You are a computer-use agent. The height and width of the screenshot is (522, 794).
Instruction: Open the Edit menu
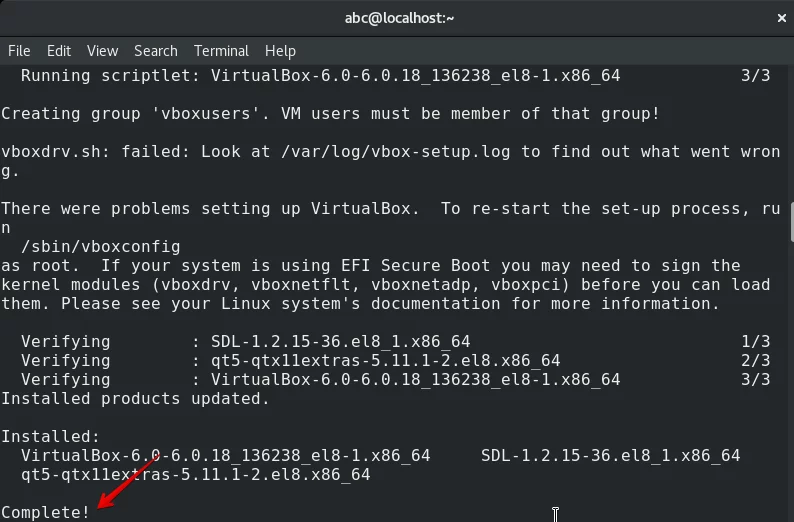59,51
